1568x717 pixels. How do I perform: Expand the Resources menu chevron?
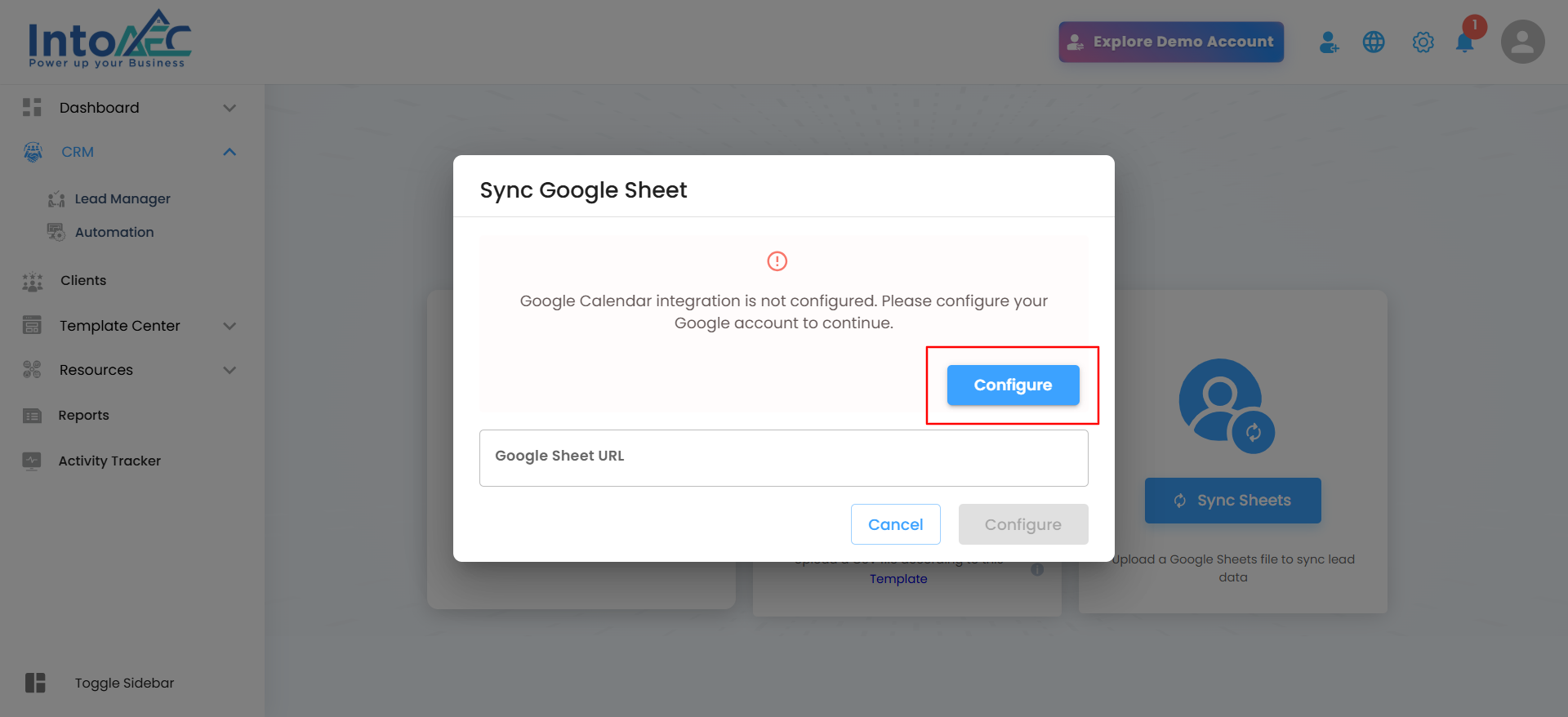[x=229, y=370]
